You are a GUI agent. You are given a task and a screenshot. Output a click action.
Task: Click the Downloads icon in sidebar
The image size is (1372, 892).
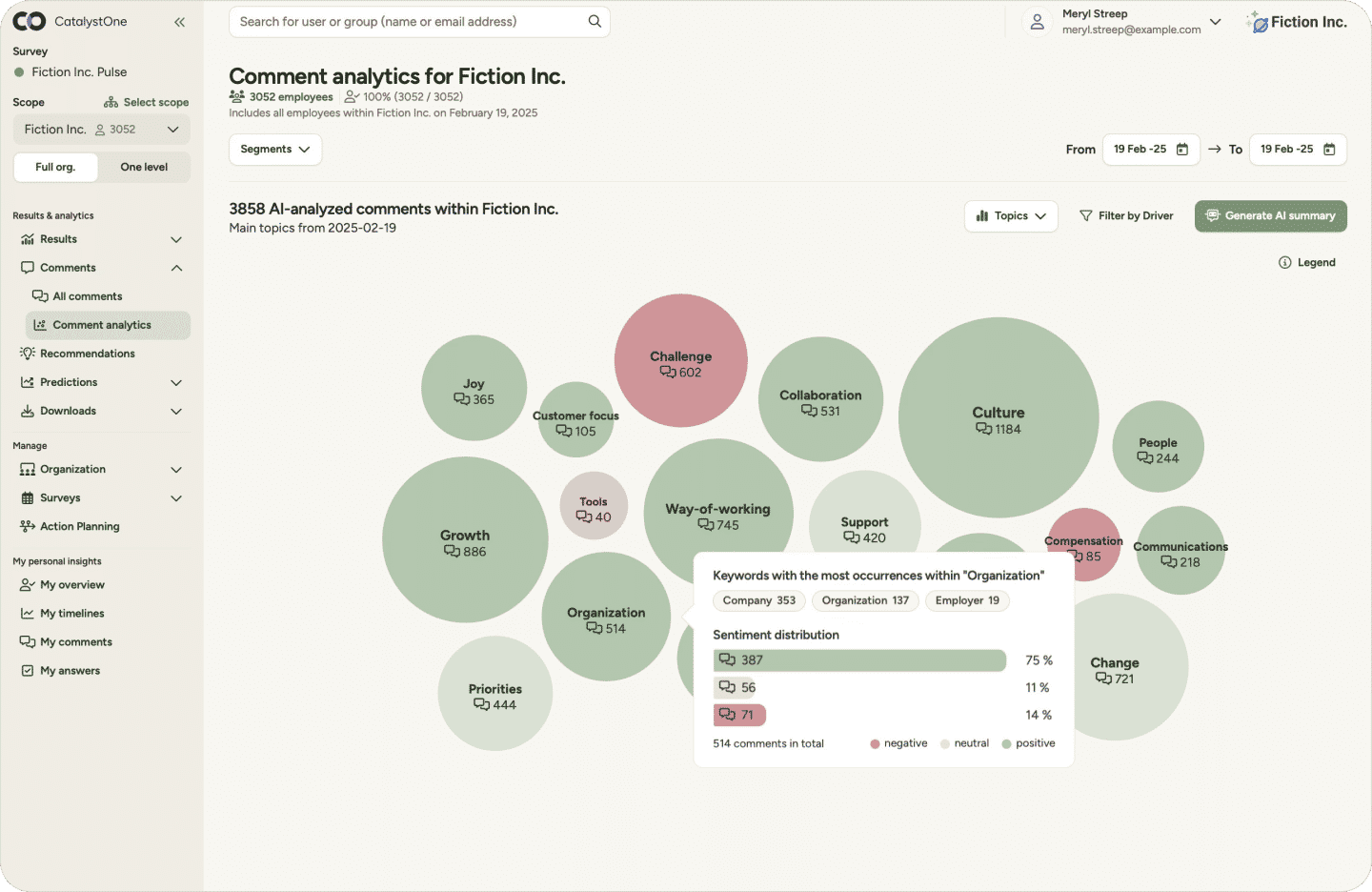tap(28, 412)
